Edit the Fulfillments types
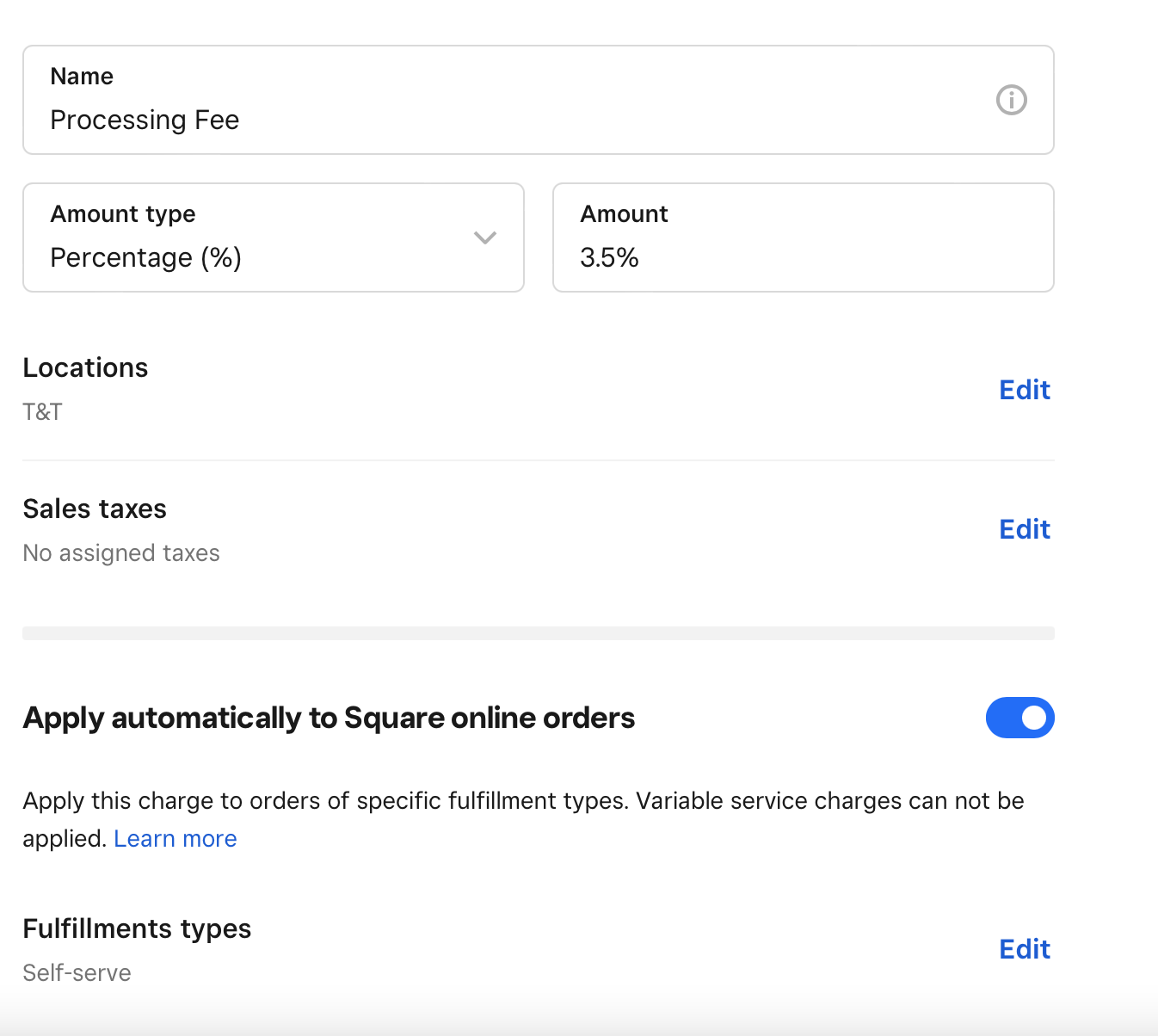 coord(1024,949)
